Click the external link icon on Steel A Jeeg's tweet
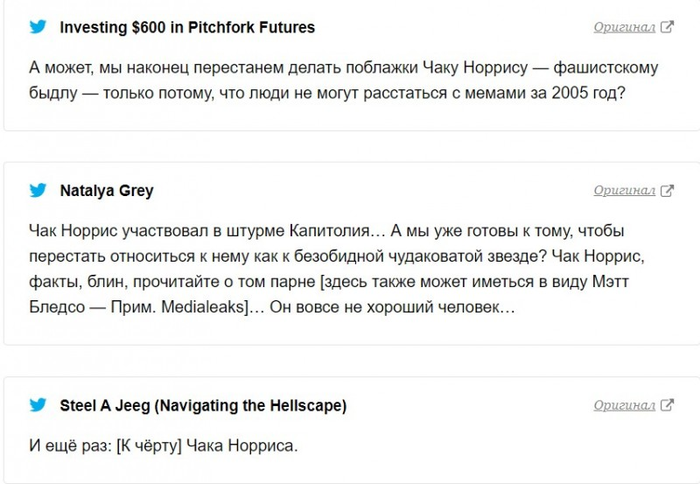 pyautogui.click(x=667, y=405)
